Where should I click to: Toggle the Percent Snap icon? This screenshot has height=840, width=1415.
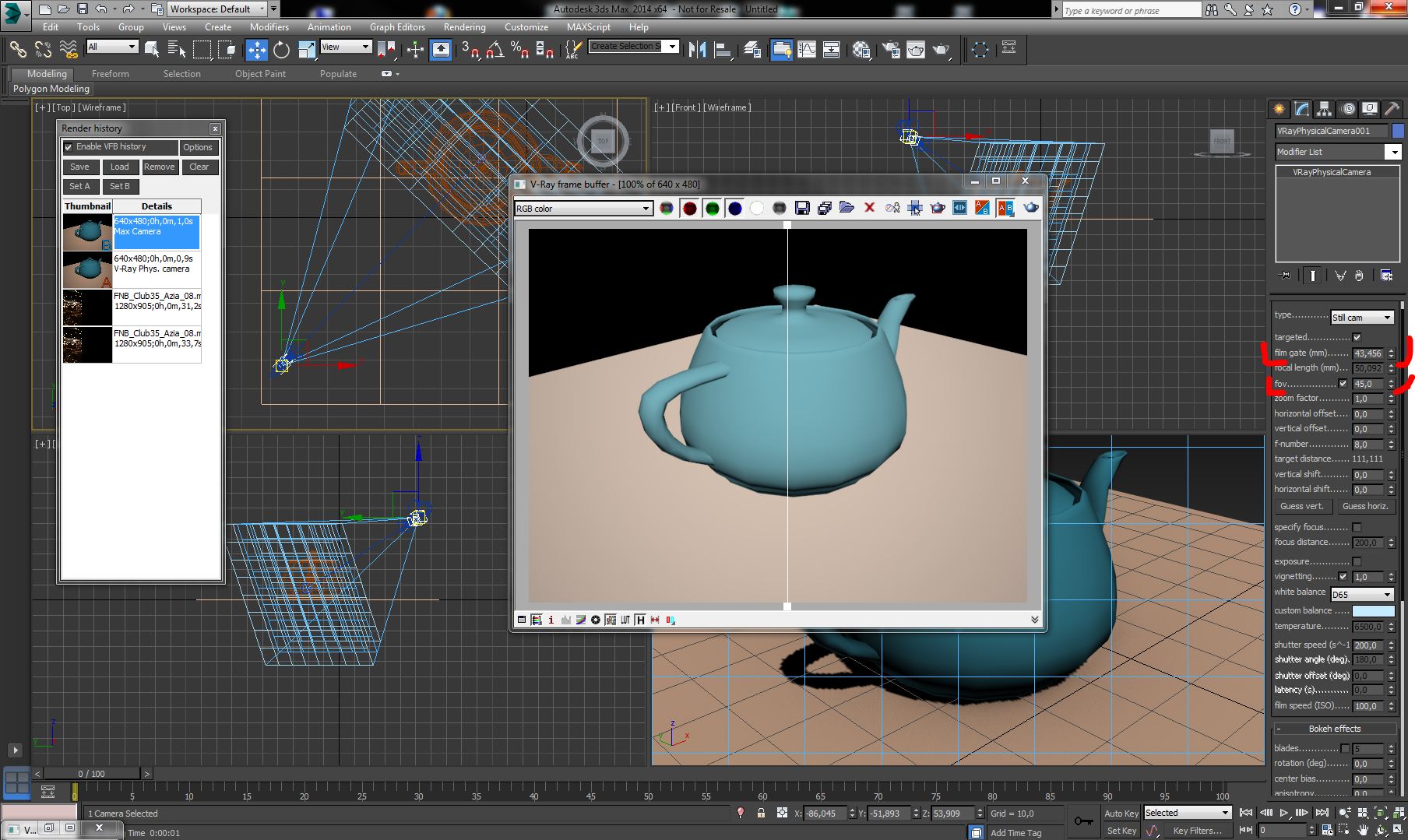click(x=519, y=50)
